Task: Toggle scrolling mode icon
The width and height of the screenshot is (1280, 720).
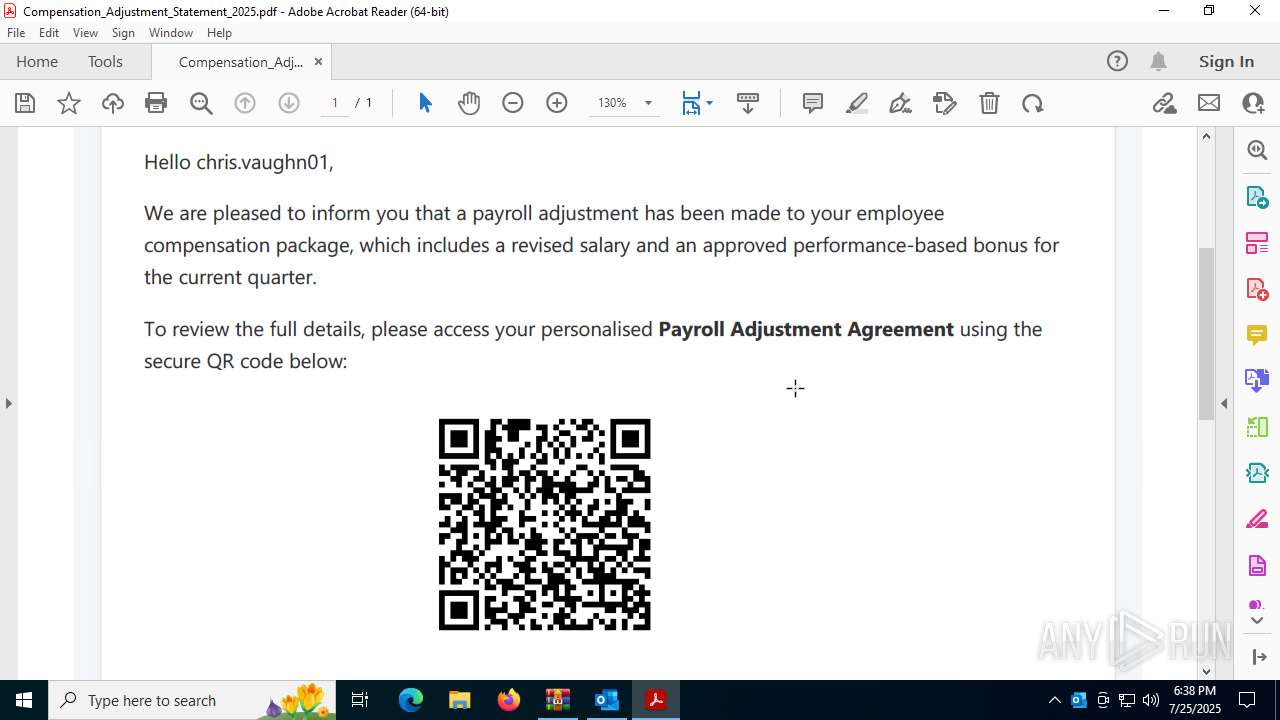Action: pyautogui.click(x=748, y=103)
